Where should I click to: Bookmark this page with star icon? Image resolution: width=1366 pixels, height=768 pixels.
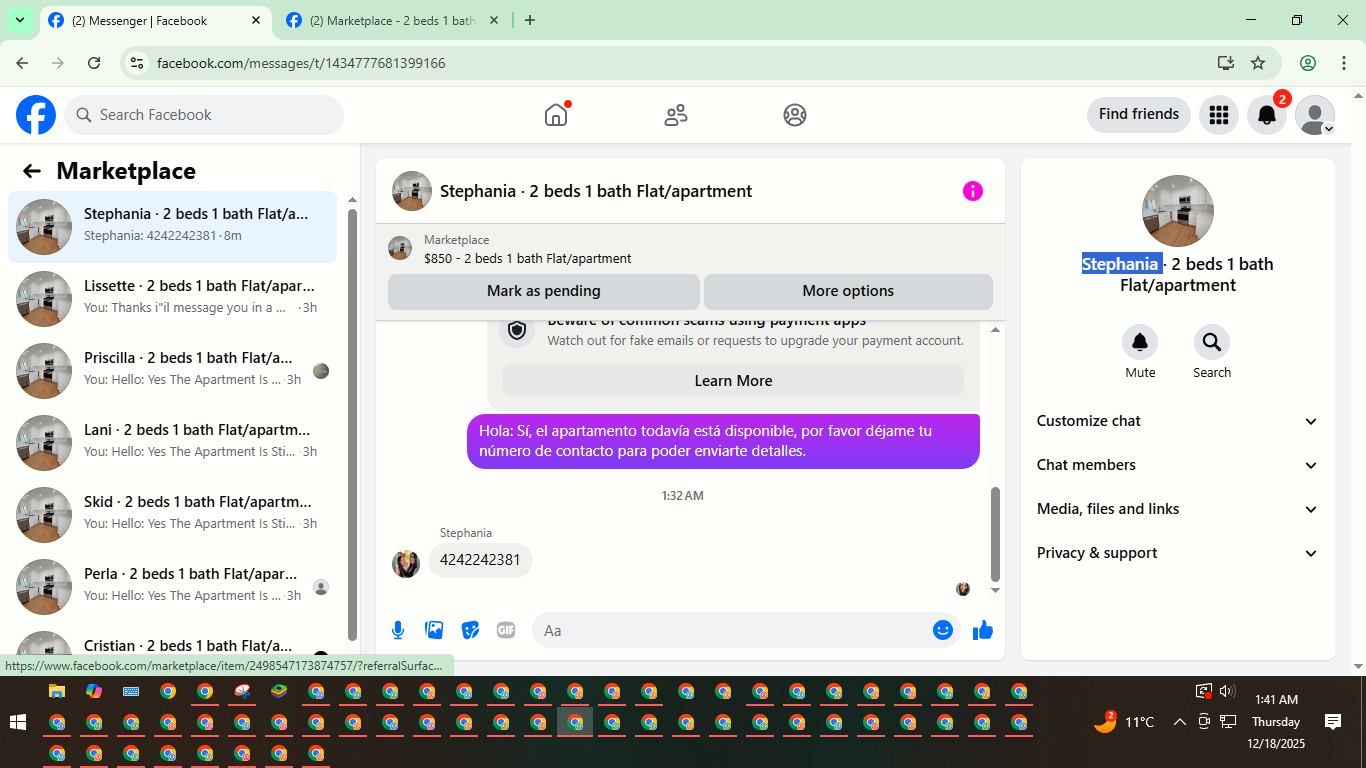[x=1258, y=63]
